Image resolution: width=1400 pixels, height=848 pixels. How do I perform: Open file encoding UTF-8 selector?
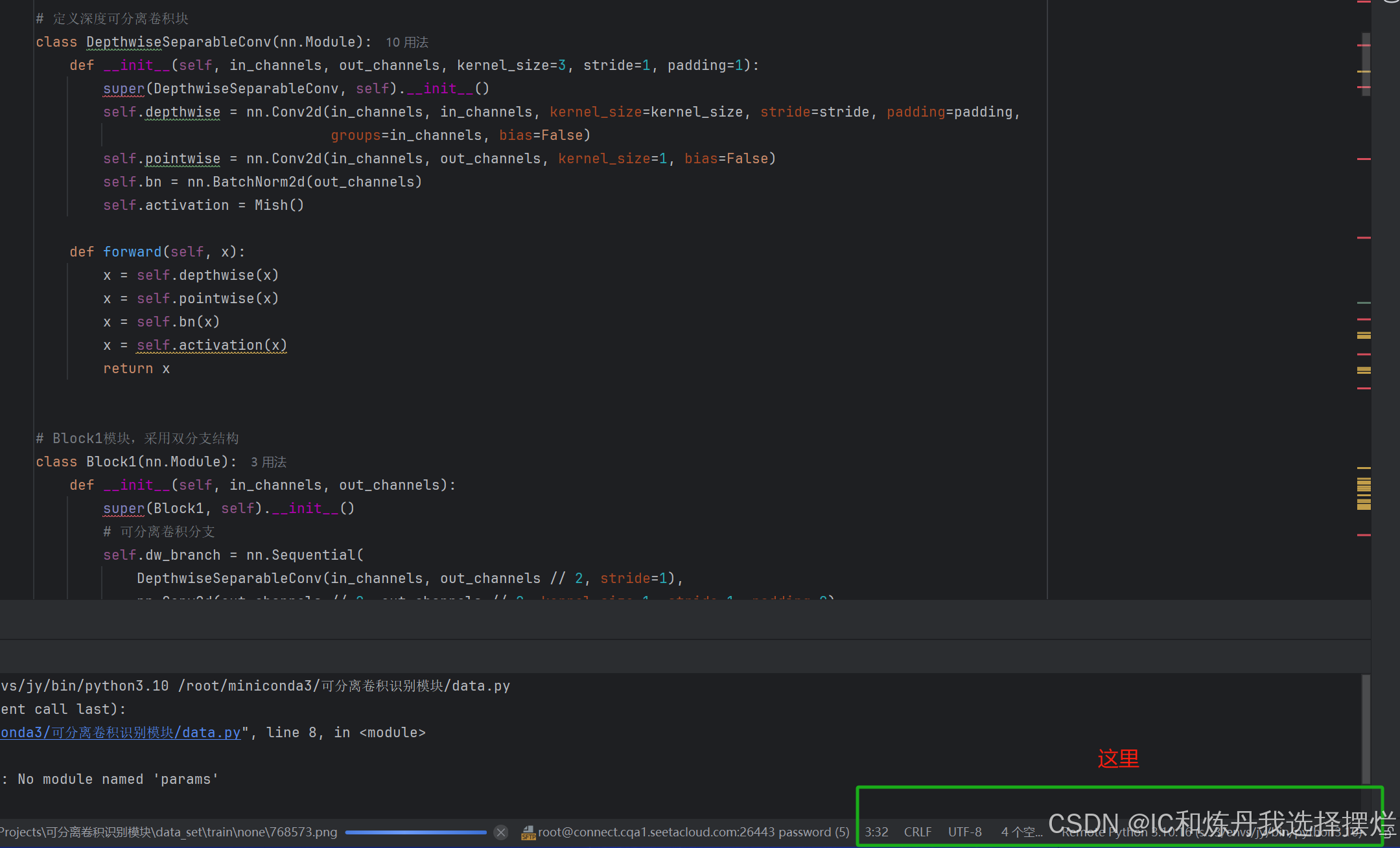pos(964,832)
